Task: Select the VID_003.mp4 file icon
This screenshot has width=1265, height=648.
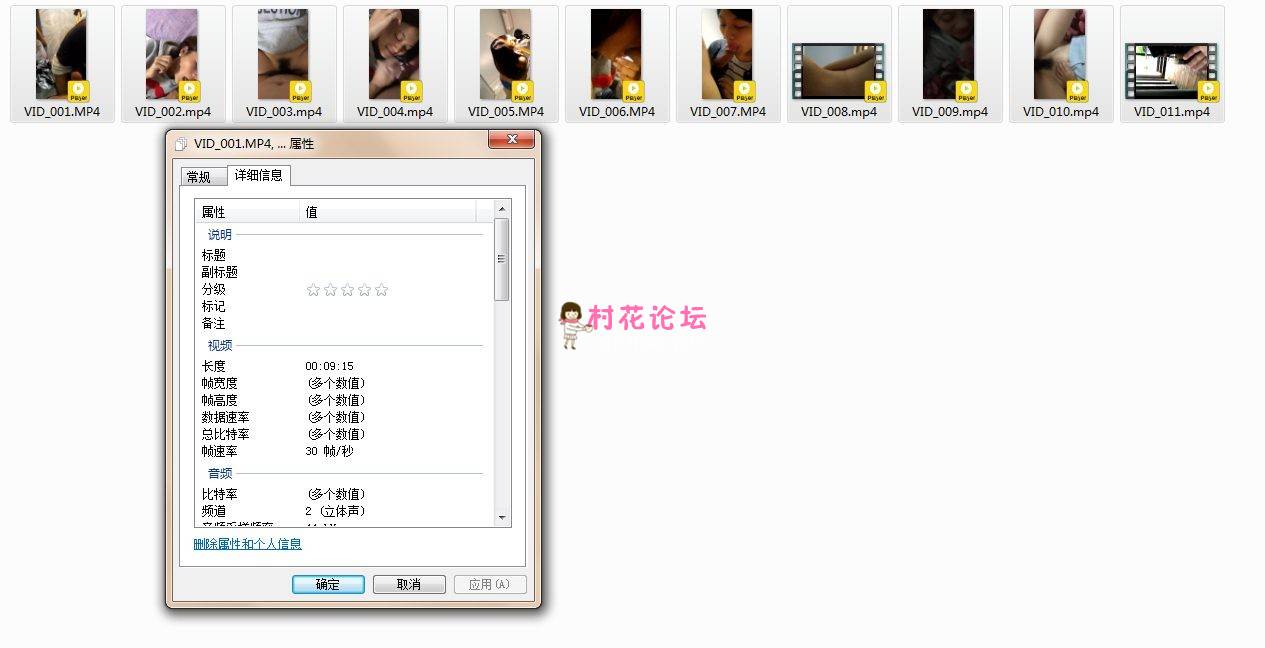Action: 283,55
